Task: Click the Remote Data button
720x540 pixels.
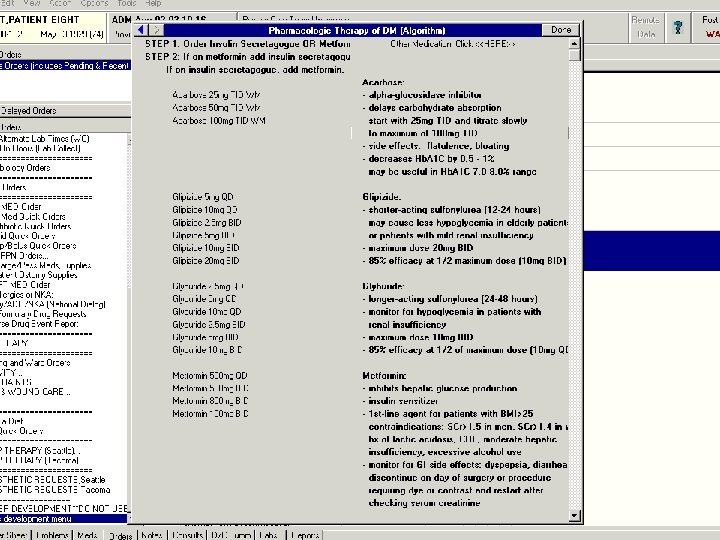Action: (x=646, y=28)
